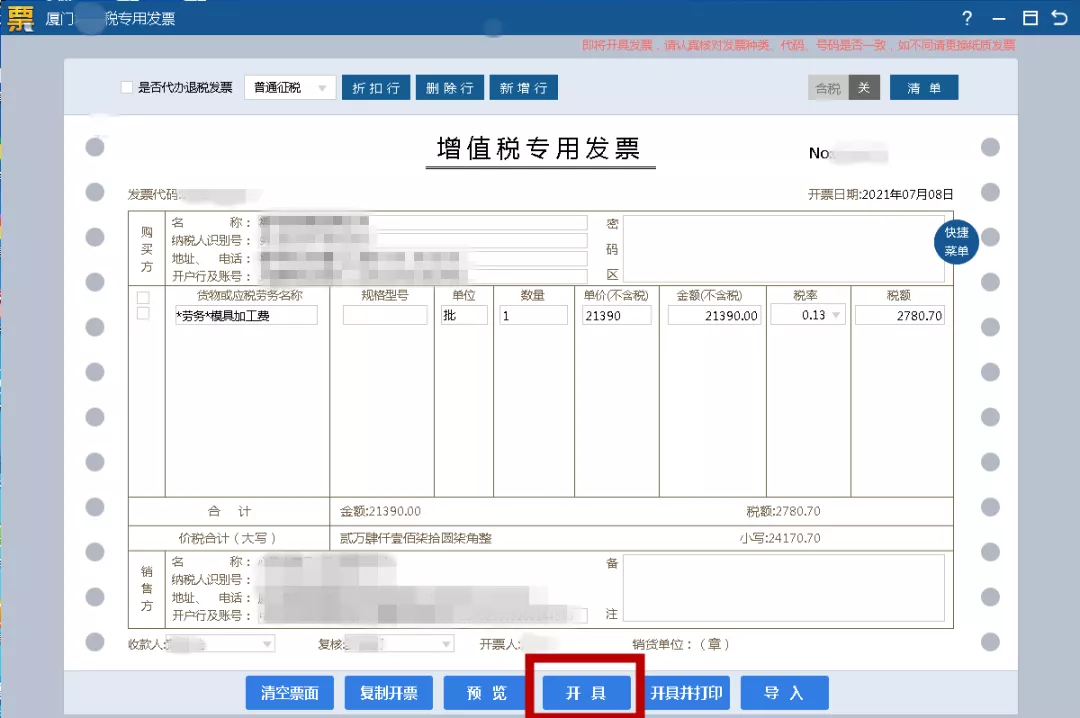1080x718 pixels.
Task: Click the 删除行 delete row button
Action: click(x=449, y=87)
